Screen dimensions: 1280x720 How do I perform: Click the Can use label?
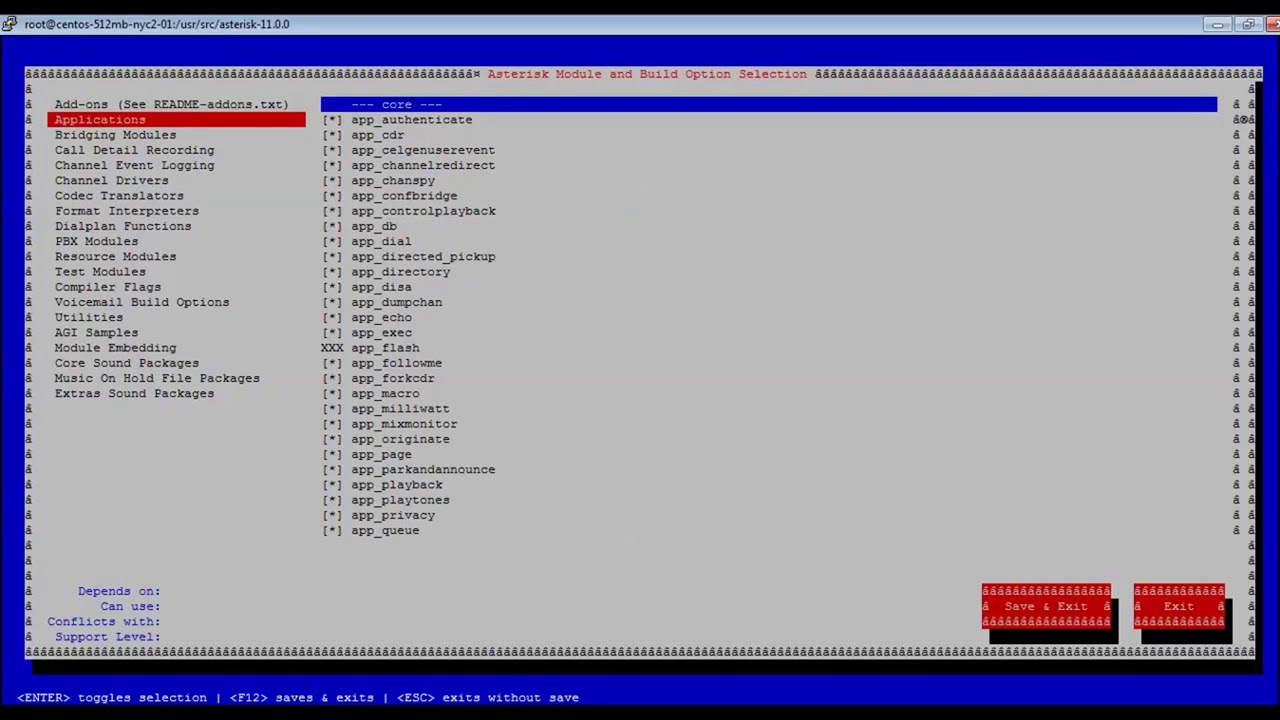130,606
